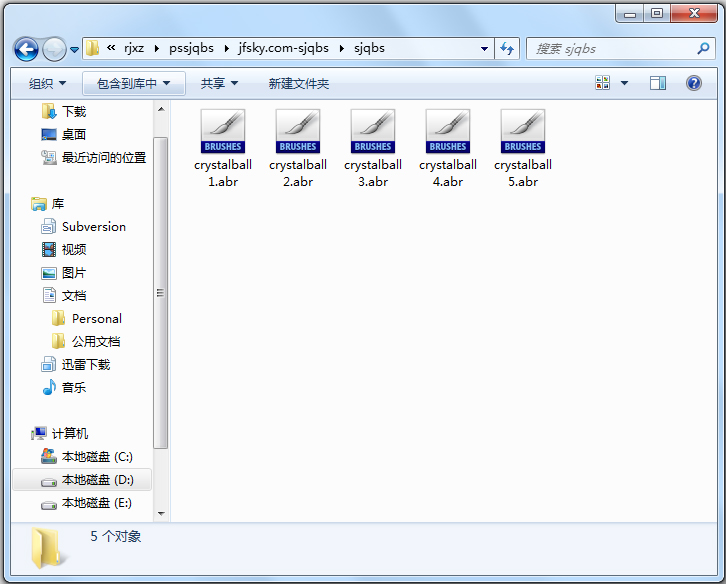The width and height of the screenshot is (726, 584).
Task: Select the crystalball5.abr brush file
Action: [522, 148]
